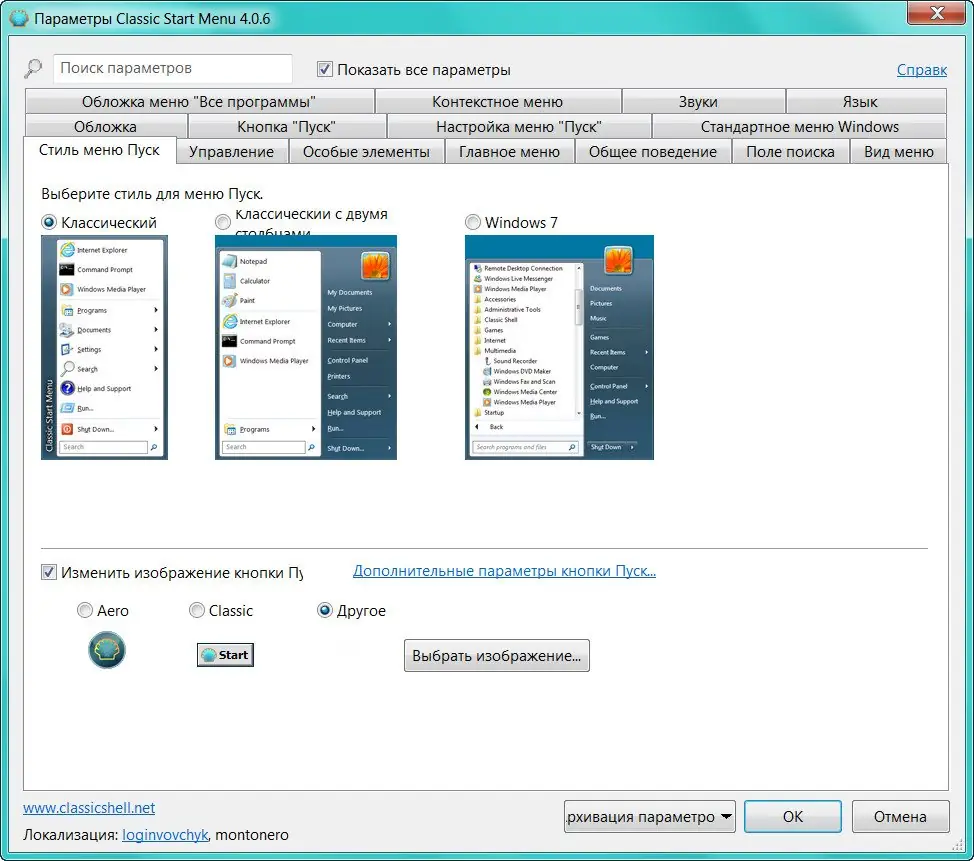Open the Управление tab
974x861 pixels.
point(232,152)
